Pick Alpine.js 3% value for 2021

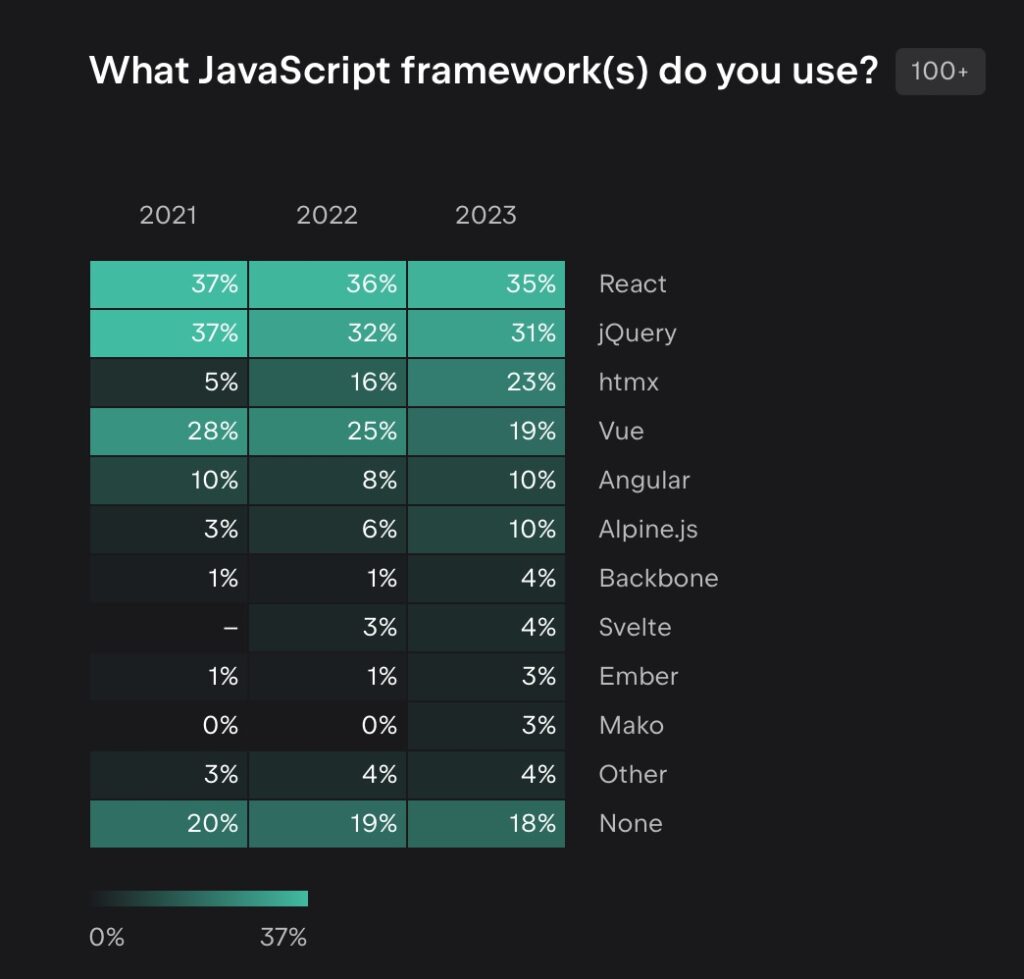[168, 529]
